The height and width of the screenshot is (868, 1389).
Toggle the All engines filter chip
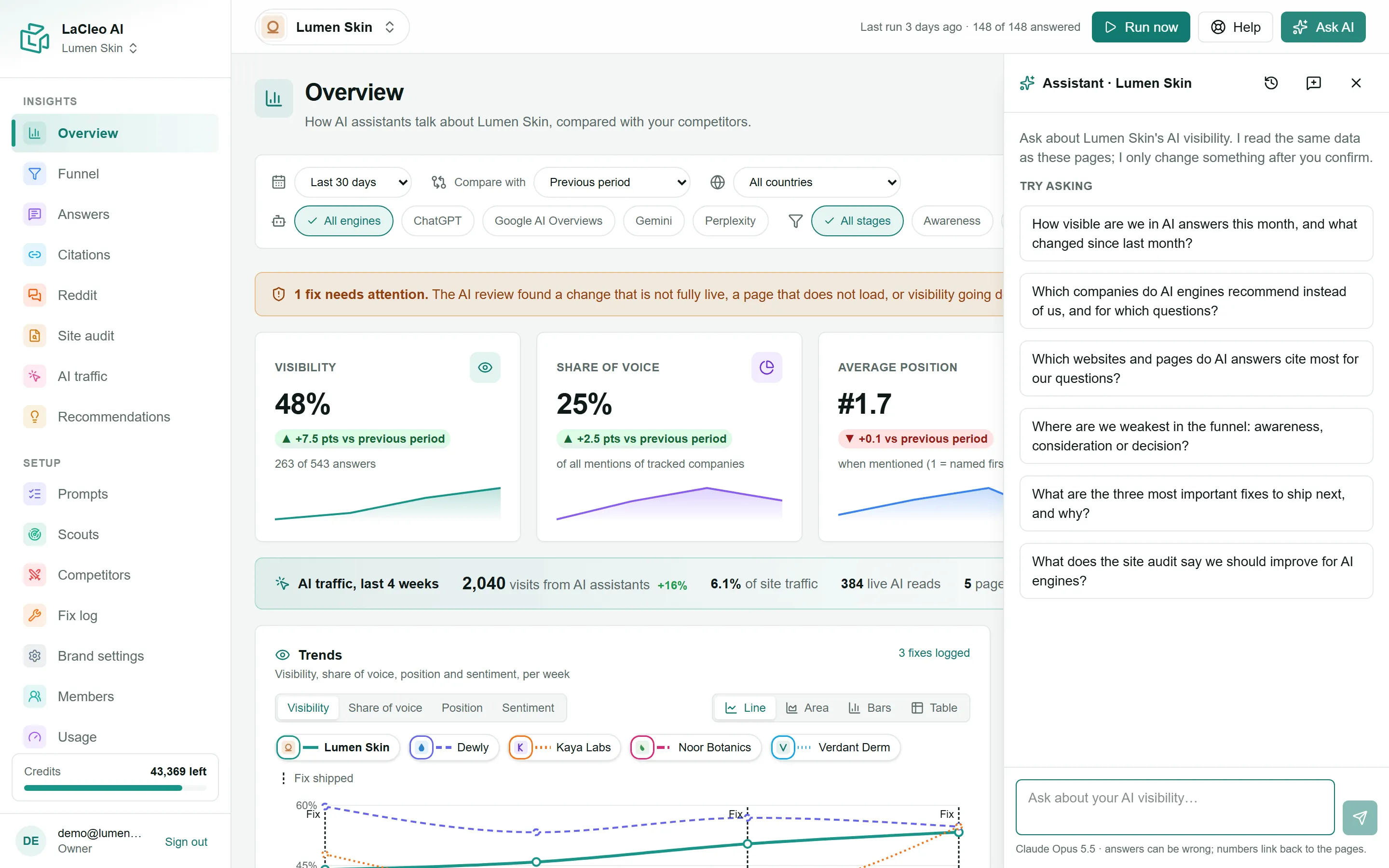pyautogui.click(x=344, y=221)
